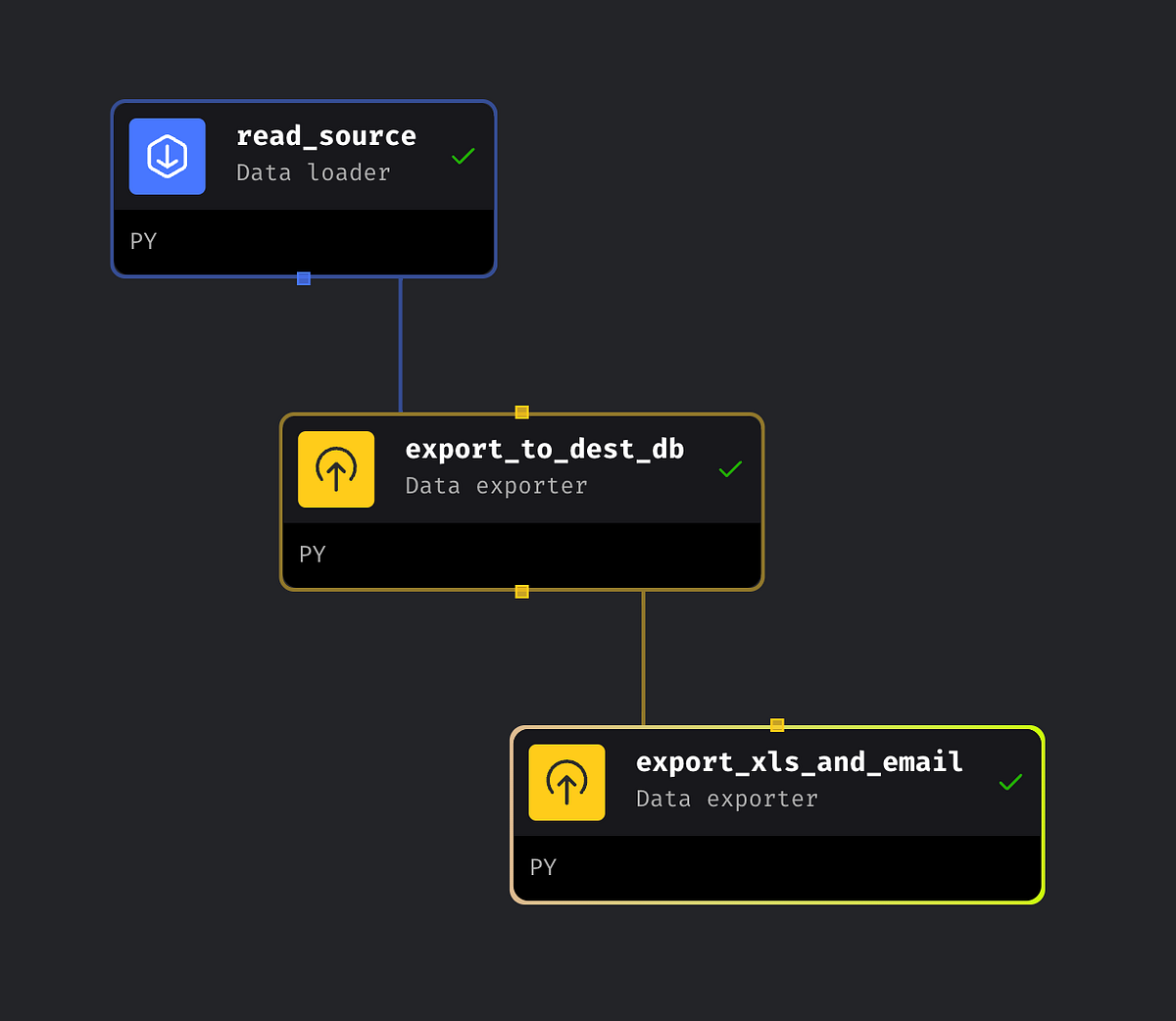The width and height of the screenshot is (1176, 1021).
Task: Click the Data loader subtitle text
Action: pyautogui.click(x=313, y=172)
